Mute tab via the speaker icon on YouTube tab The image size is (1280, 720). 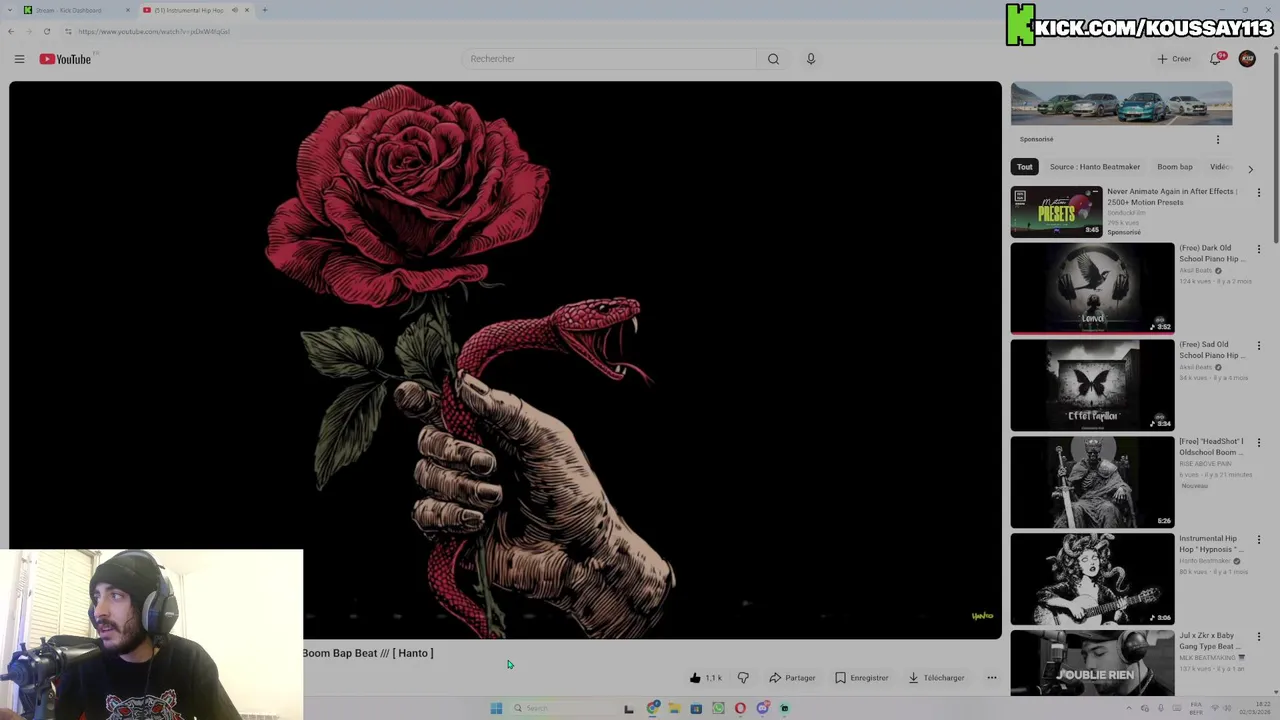pos(235,10)
